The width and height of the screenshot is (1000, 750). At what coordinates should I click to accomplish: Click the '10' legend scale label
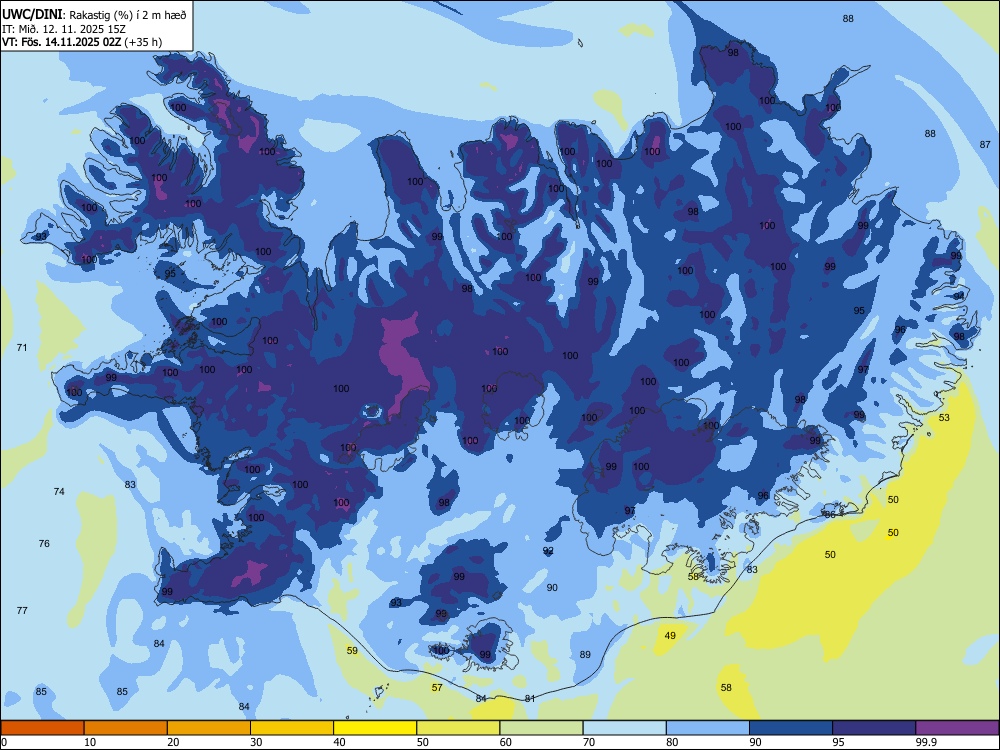click(90, 742)
